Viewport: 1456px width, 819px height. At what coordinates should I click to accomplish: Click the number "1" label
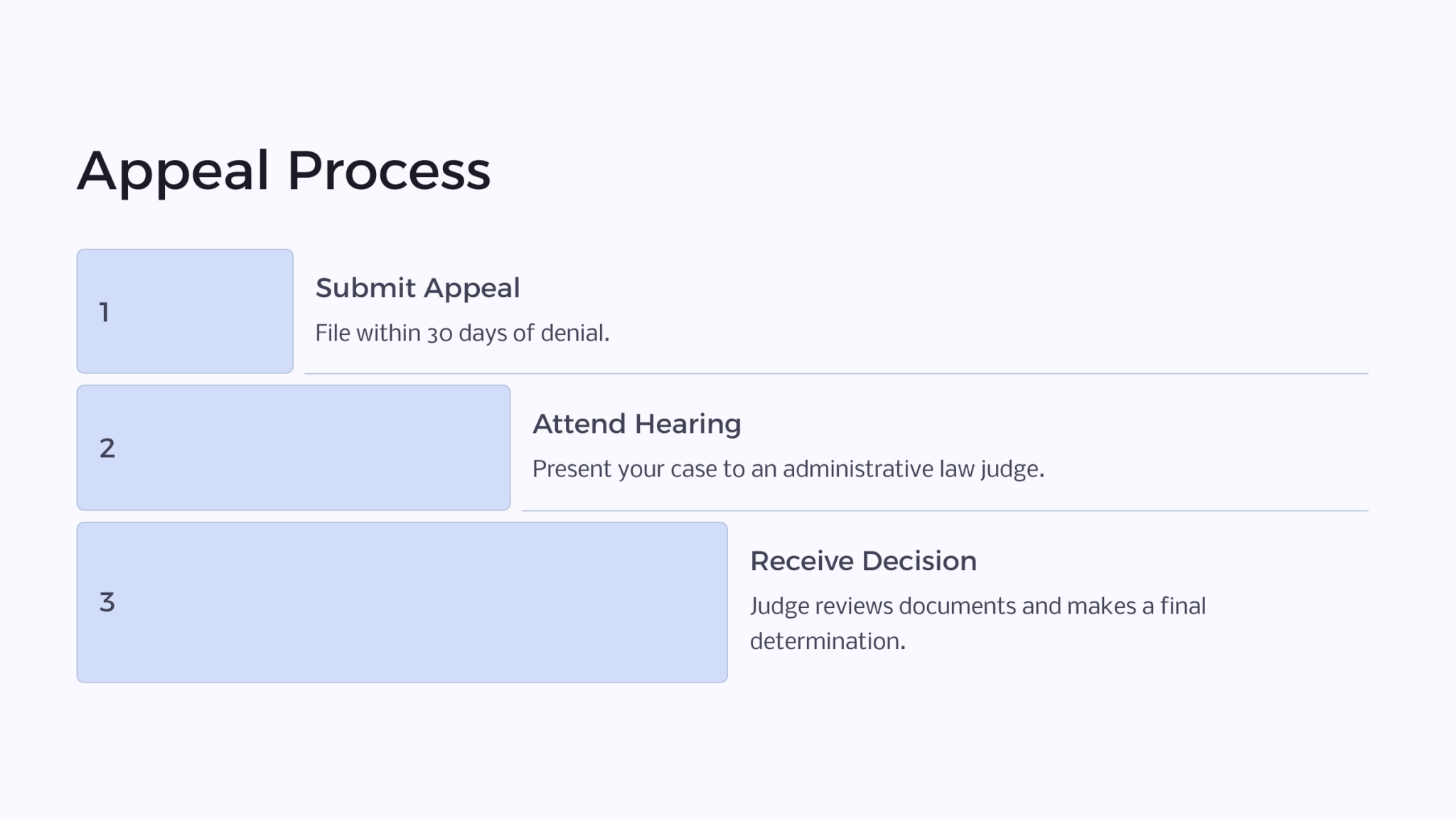[105, 312]
